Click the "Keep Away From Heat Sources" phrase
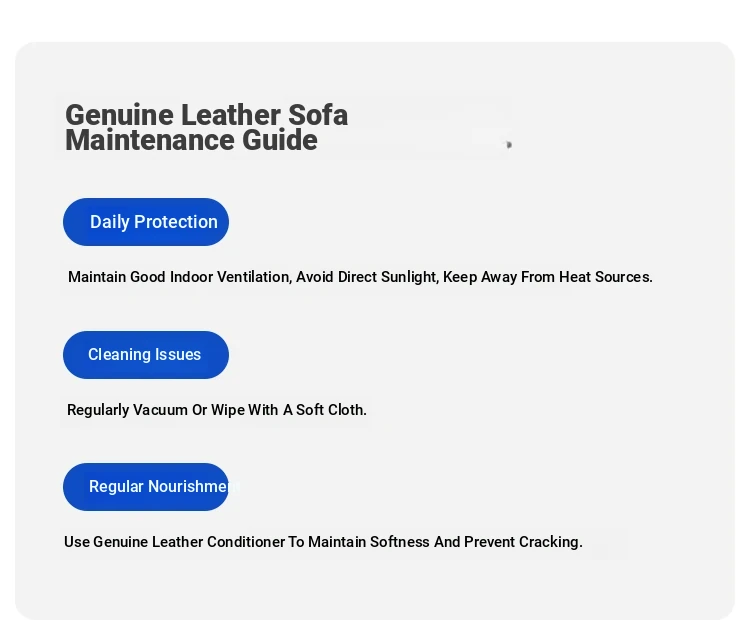 (x=546, y=277)
